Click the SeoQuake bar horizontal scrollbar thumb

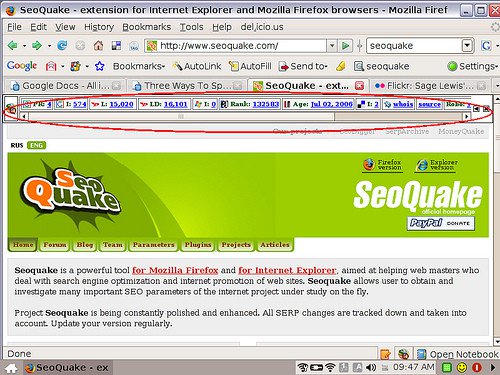tap(181, 116)
